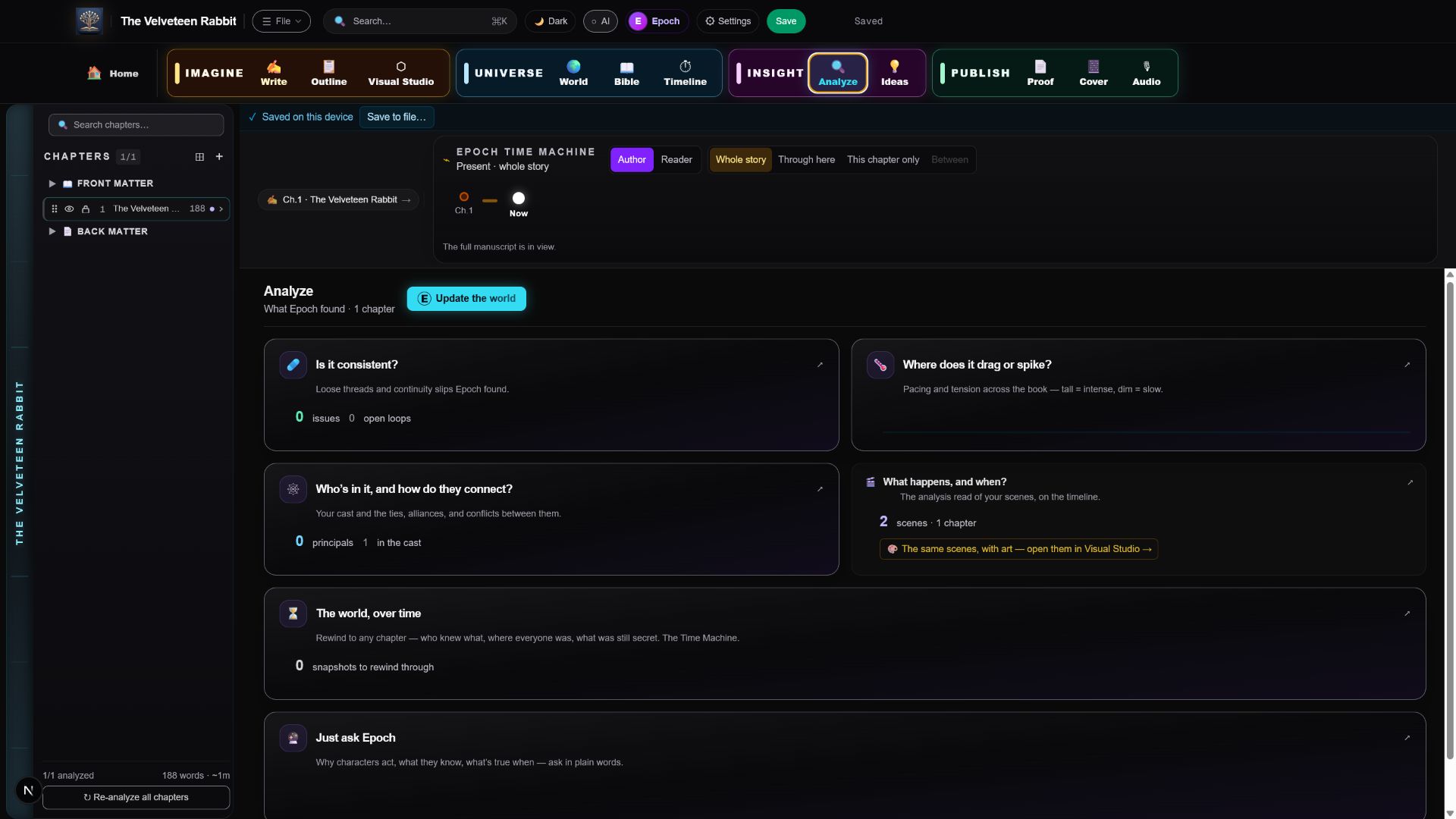Select the 'Through here' scope
The image size is (1456, 819).
click(806, 160)
